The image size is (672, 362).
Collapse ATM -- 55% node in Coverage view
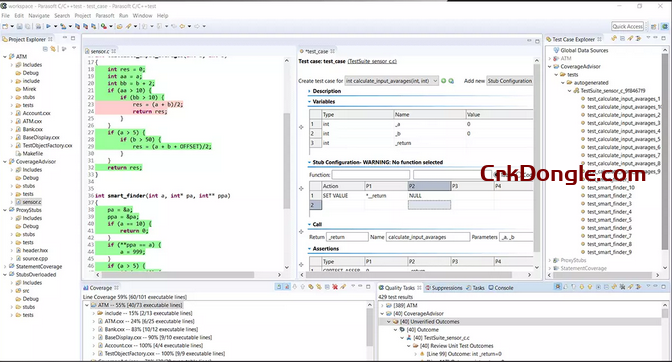87,305
